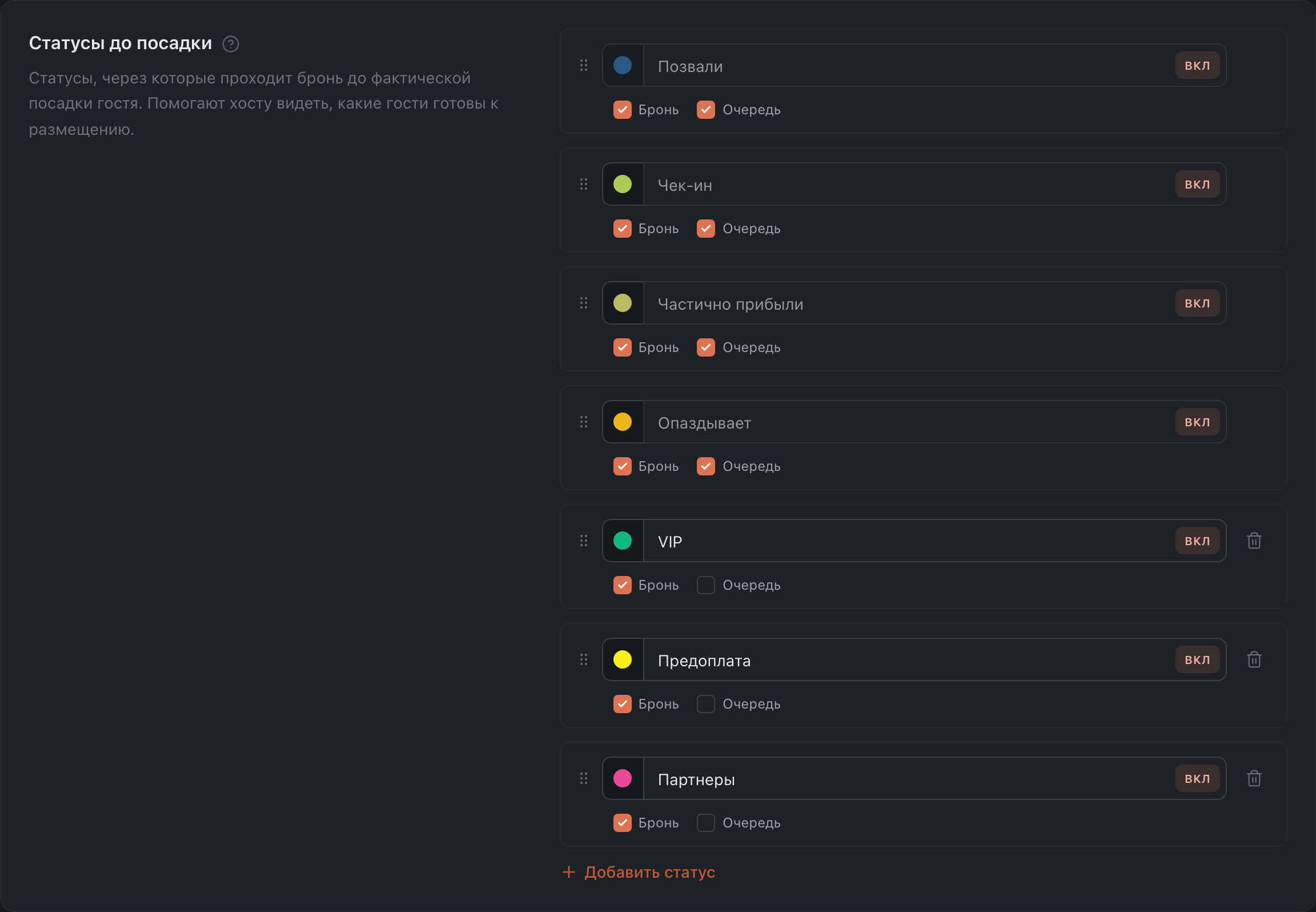Enable Очередь checkbox for VIP status
This screenshot has width=1316, height=912.
(x=706, y=585)
